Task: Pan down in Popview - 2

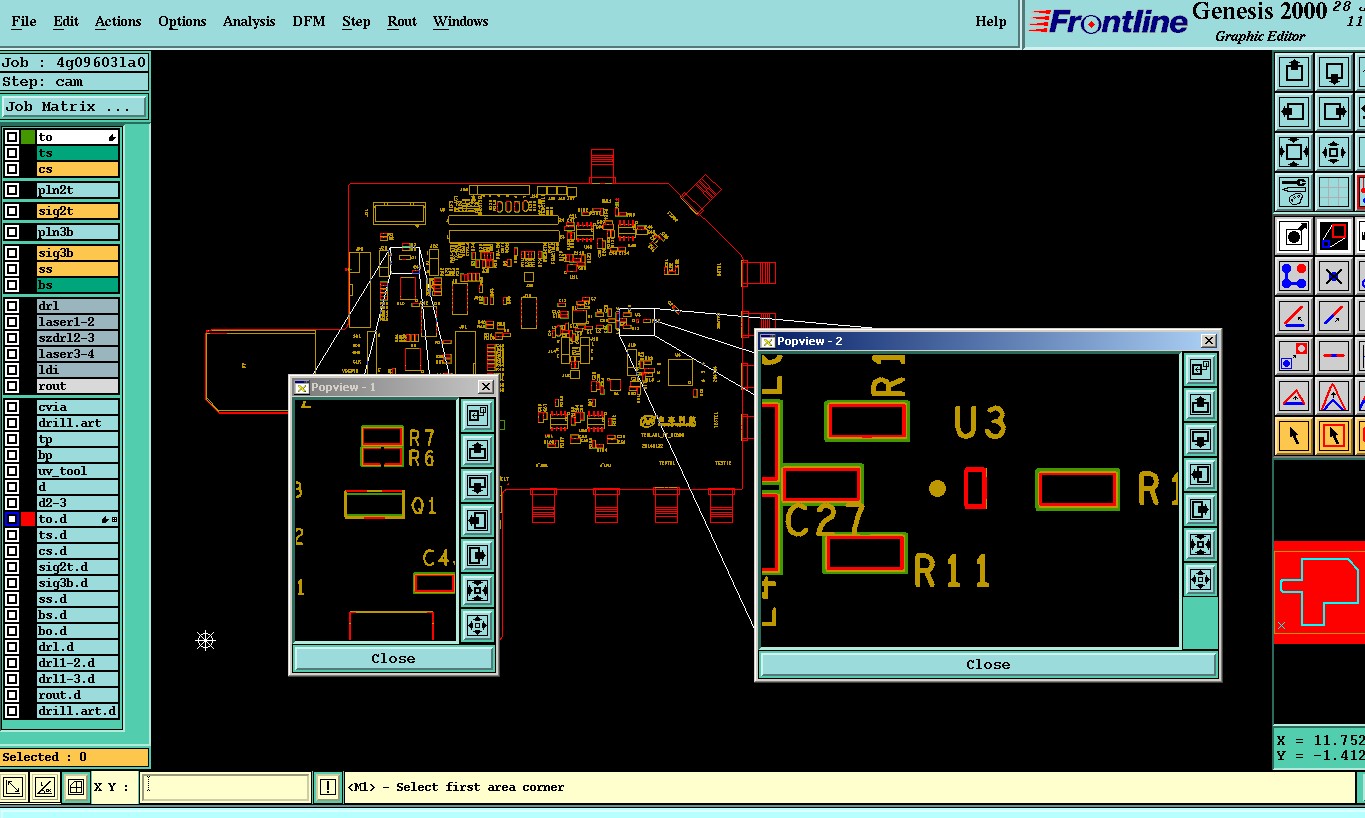Action: [x=1200, y=439]
